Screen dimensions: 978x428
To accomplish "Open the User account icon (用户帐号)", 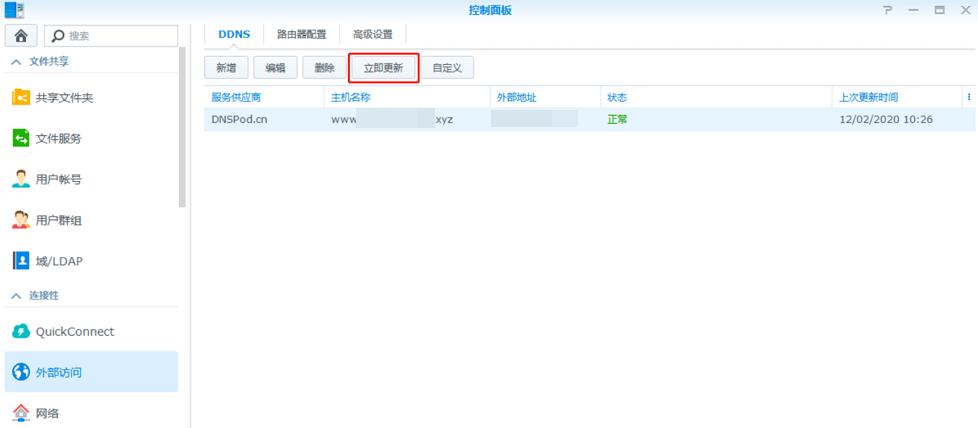I will (x=21, y=179).
